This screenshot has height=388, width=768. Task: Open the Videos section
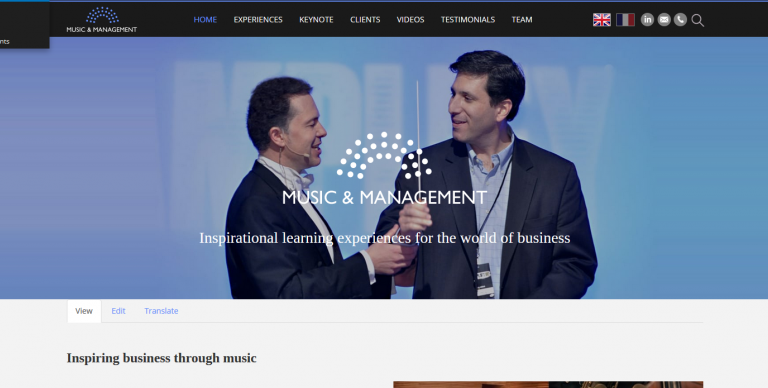(x=410, y=20)
